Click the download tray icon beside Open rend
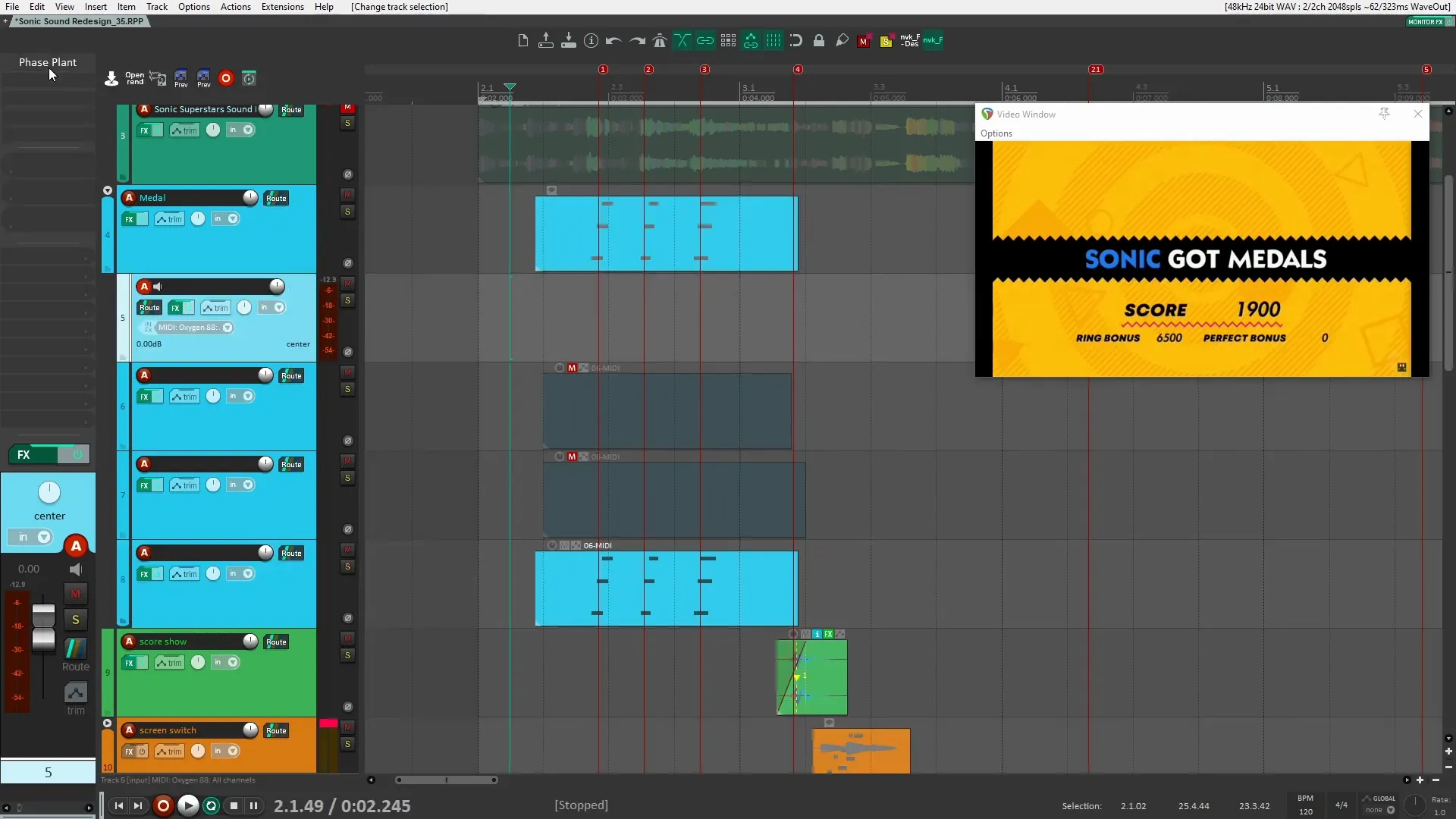This screenshot has width=1456, height=819. (x=111, y=78)
